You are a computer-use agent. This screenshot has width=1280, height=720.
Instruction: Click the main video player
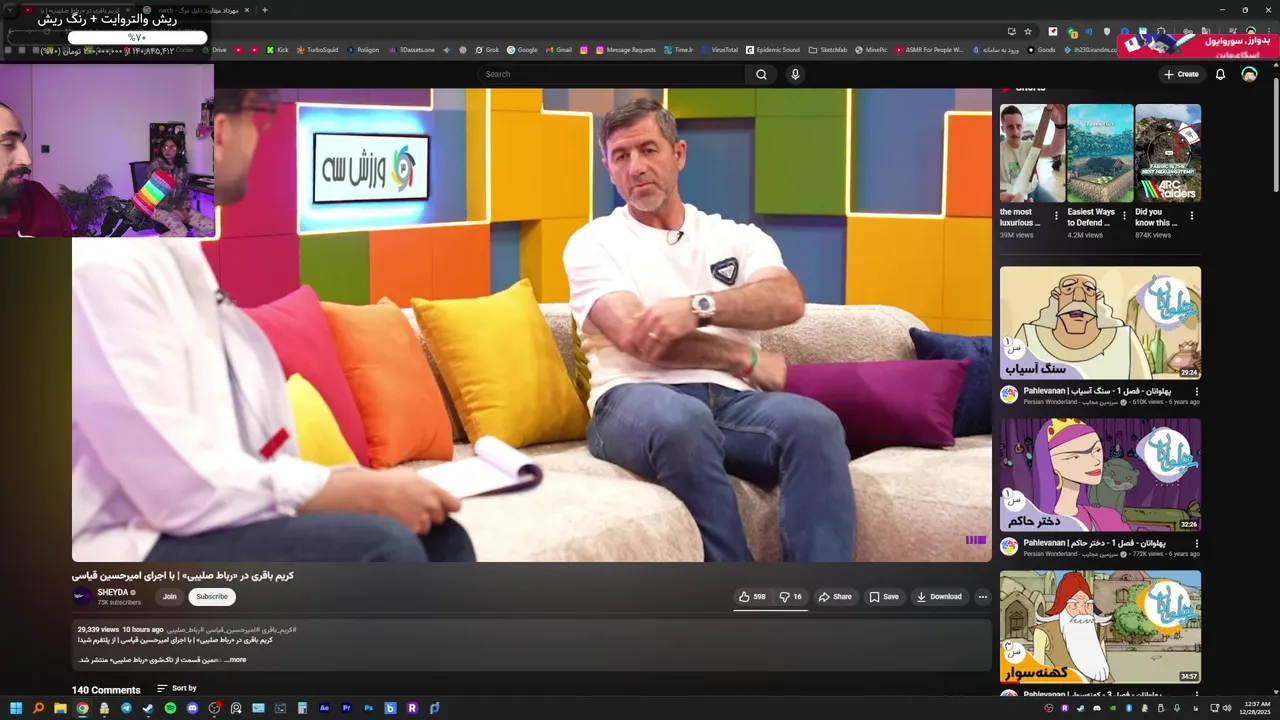(x=532, y=325)
